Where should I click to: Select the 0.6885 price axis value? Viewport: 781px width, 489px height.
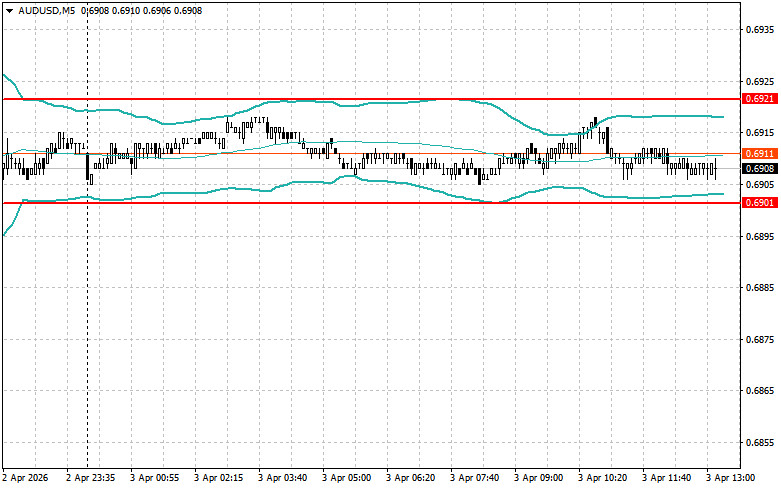(x=760, y=288)
